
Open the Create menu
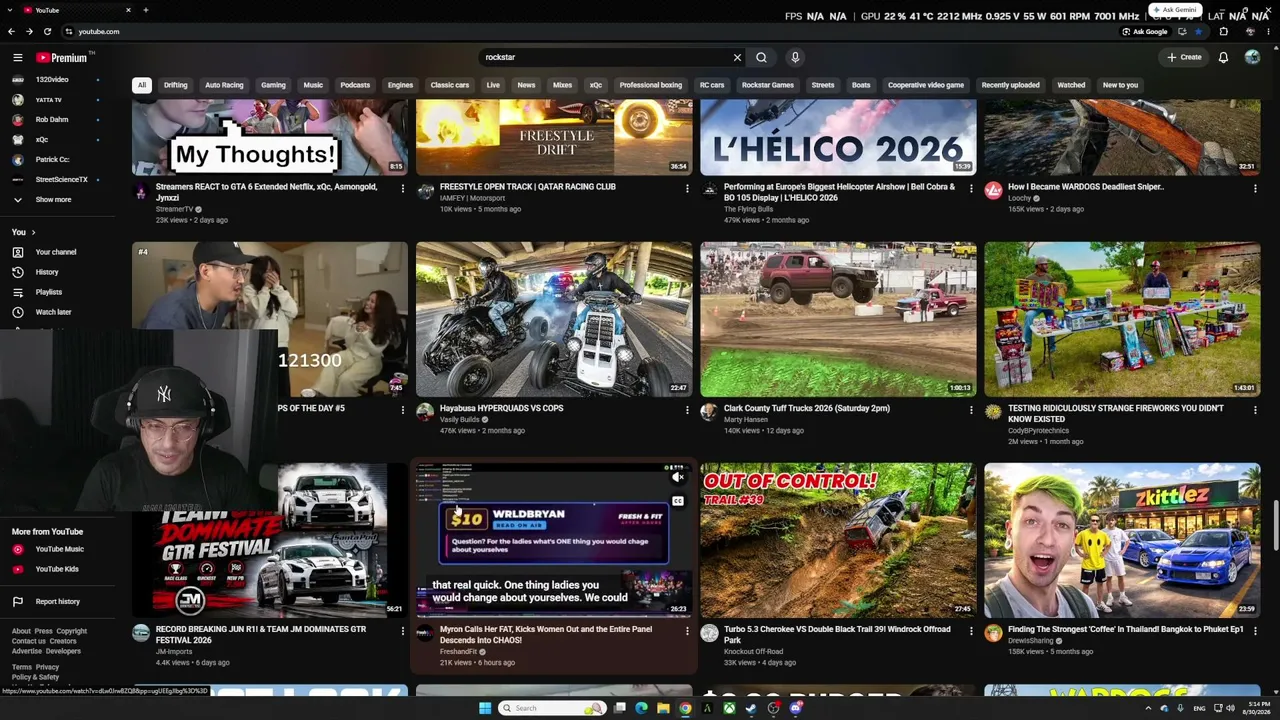(x=1184, y=58)
